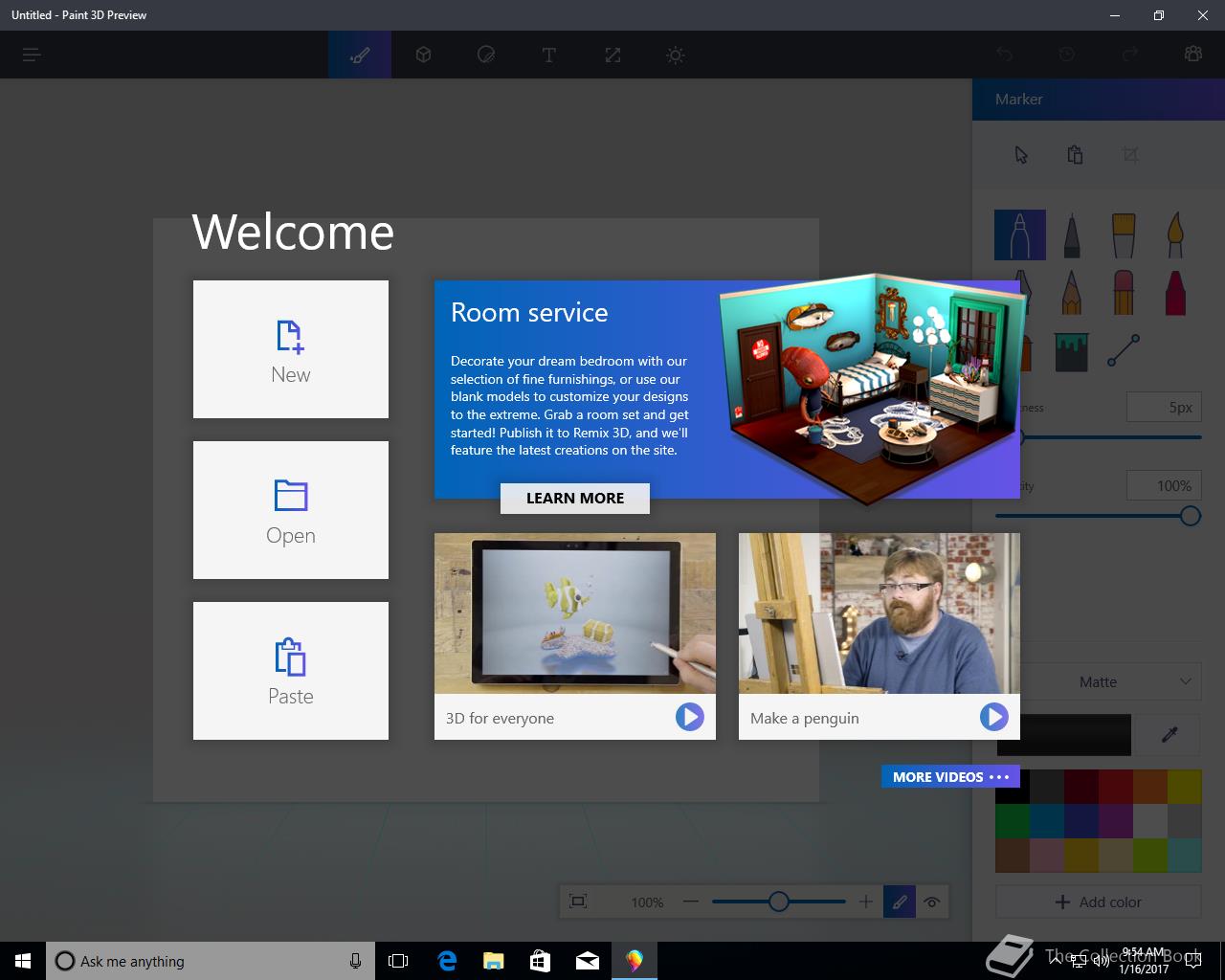
Task: Click the Redo arrow
Action: [1130, 55]
